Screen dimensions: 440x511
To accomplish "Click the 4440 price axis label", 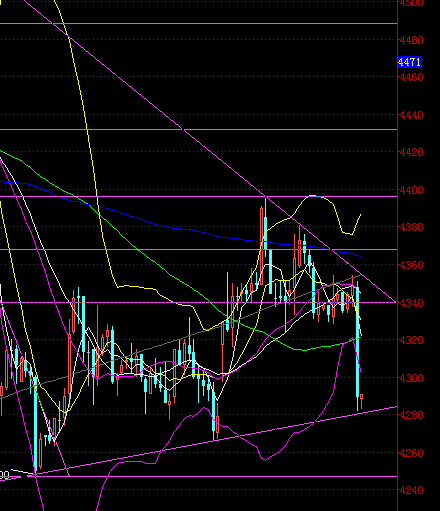I will (412, 115).
